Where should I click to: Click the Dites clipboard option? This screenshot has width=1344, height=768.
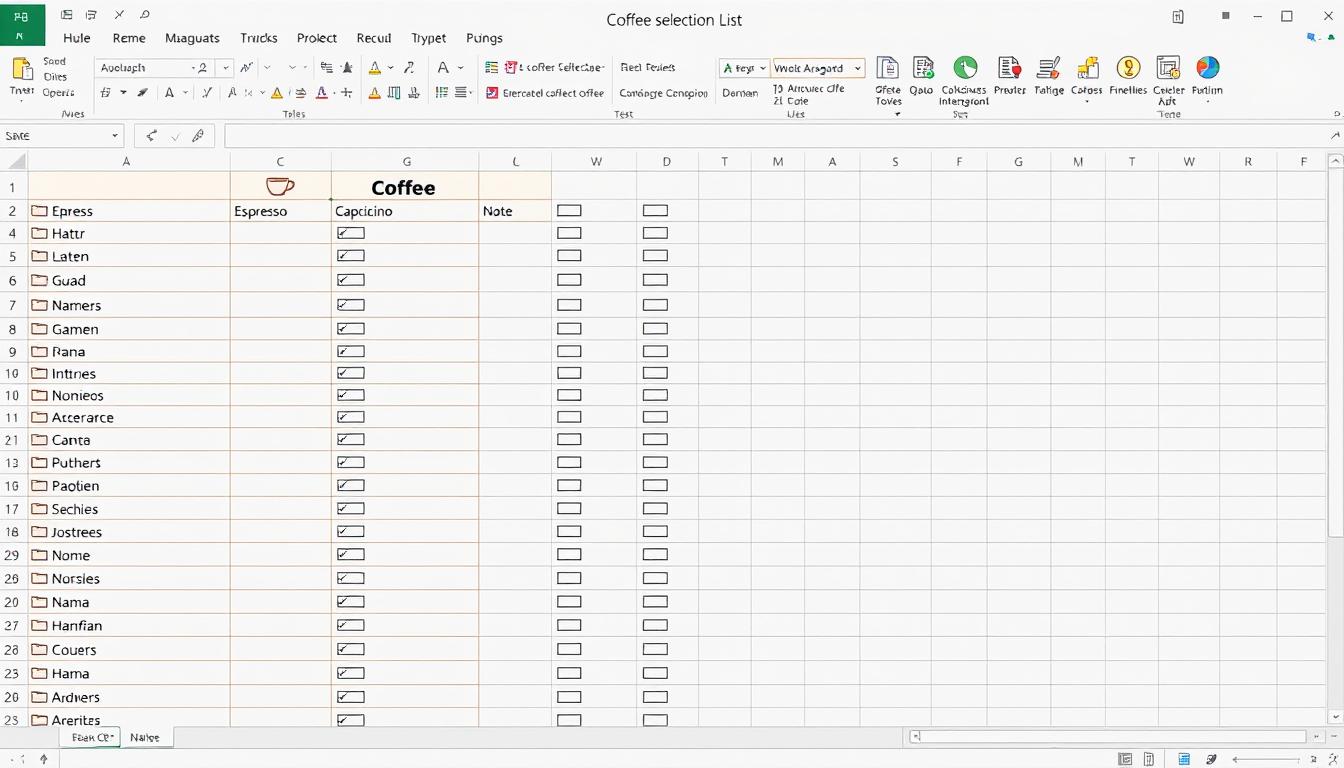pyautogui.click(x=55, y=77)
